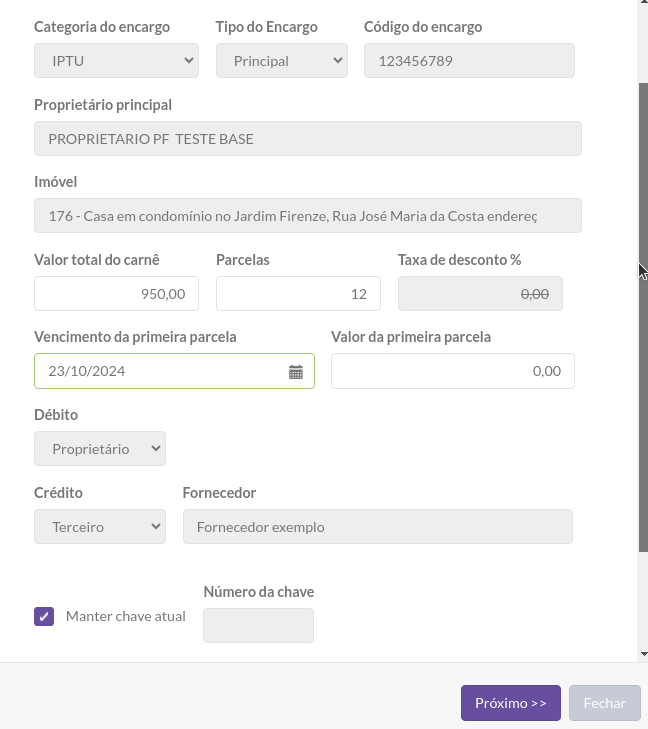
Task: Click Valor da primeira parcela field
Action: pos(453,371)
